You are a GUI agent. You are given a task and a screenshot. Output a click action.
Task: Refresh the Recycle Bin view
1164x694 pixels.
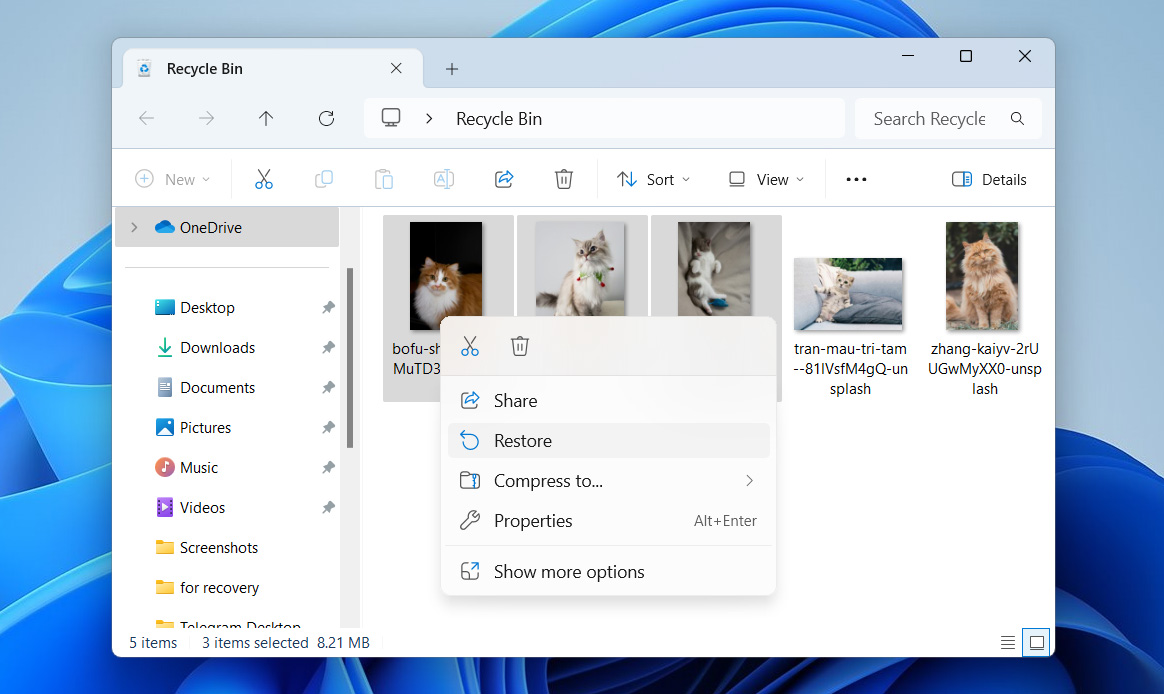(326, 118)
